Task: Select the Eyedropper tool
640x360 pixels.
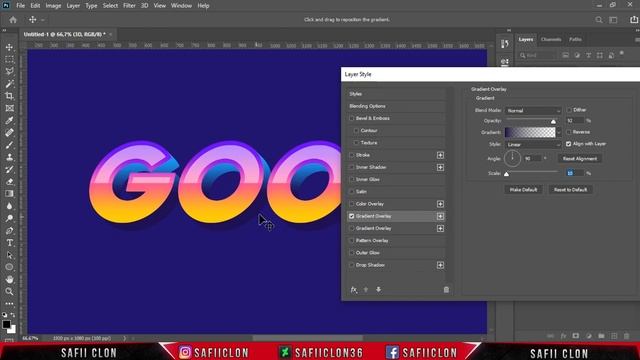Action: (x=9, y=120)
